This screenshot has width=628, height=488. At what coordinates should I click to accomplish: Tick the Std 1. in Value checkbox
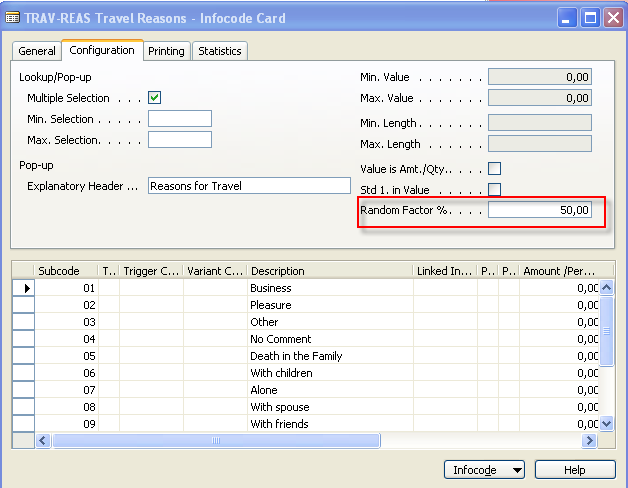click(494, 190)
